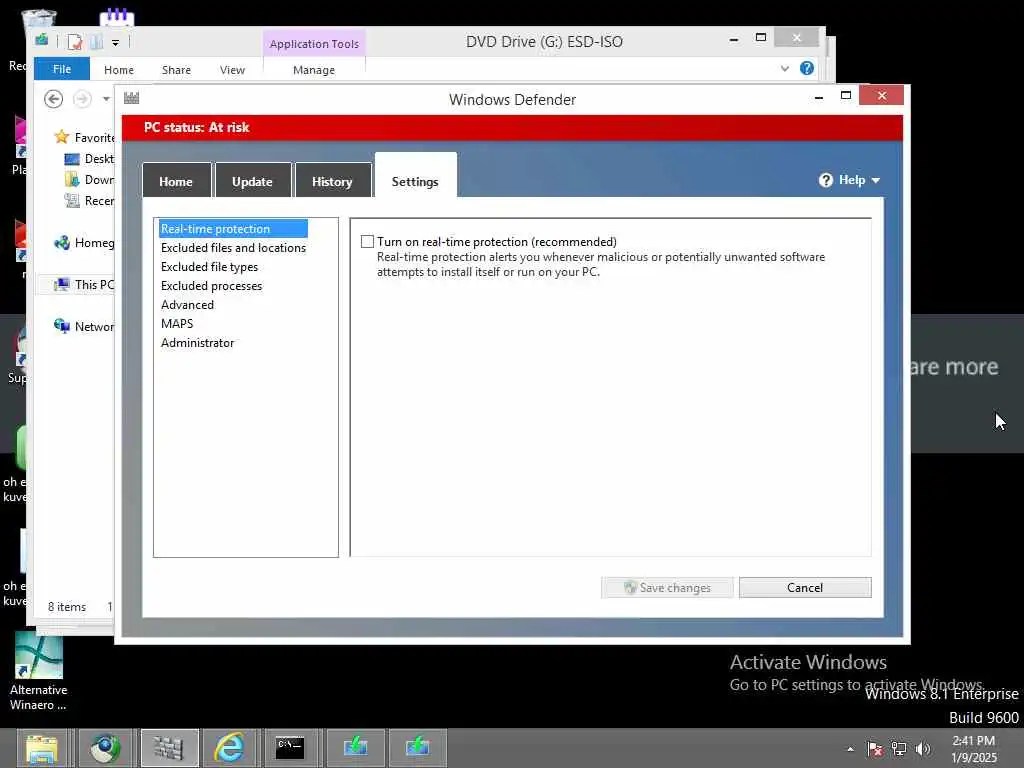Open the Customize Quick Access Toolbar dropdown
The width and height of the screenshot is (1024, 768).
(x=115, y=42)
